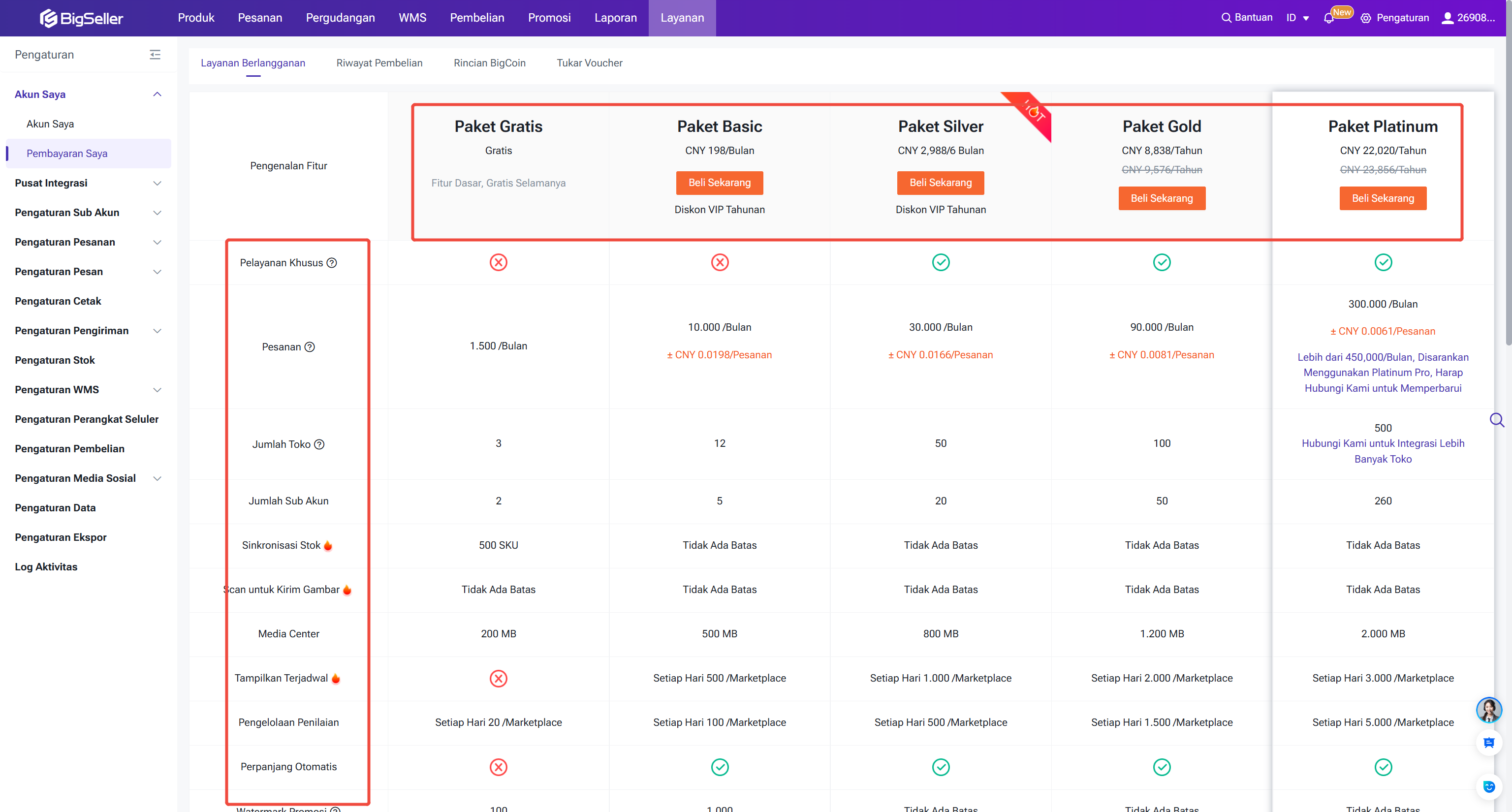Collapse the Pengaturan sidebar menu icon
The height and width of the screenshot is (812, 1512).
tap(155, 55)
